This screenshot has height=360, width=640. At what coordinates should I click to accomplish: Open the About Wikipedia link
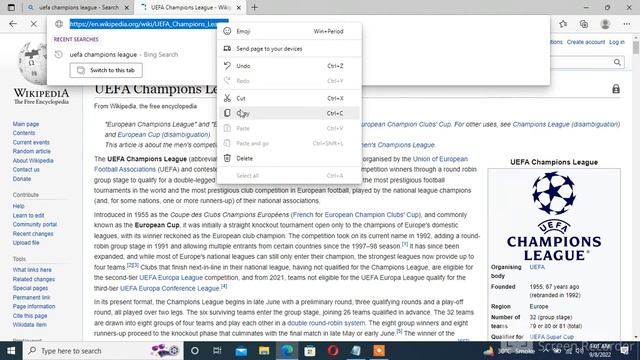click(33, 161)
